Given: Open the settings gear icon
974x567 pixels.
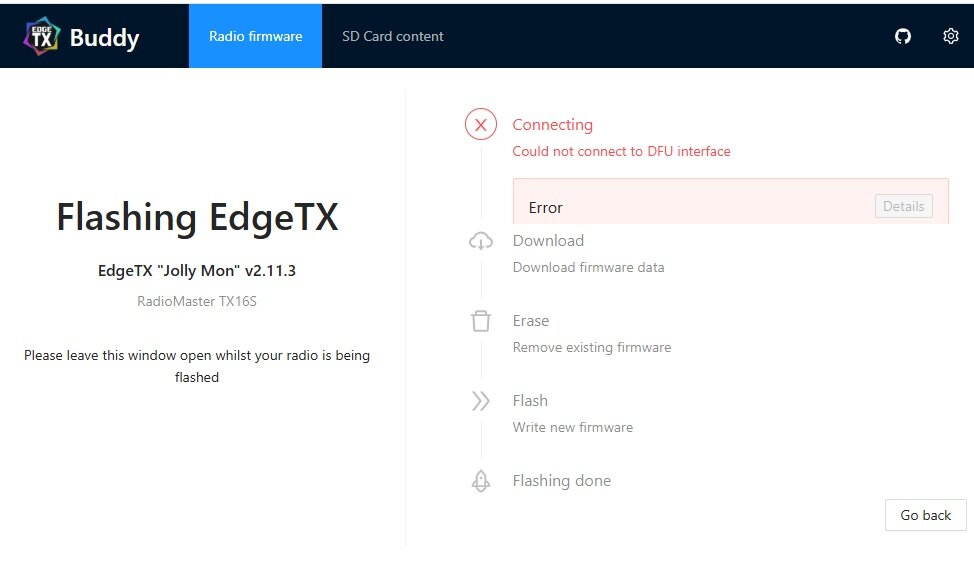Looking at the screenshot, I should (950, 37).
